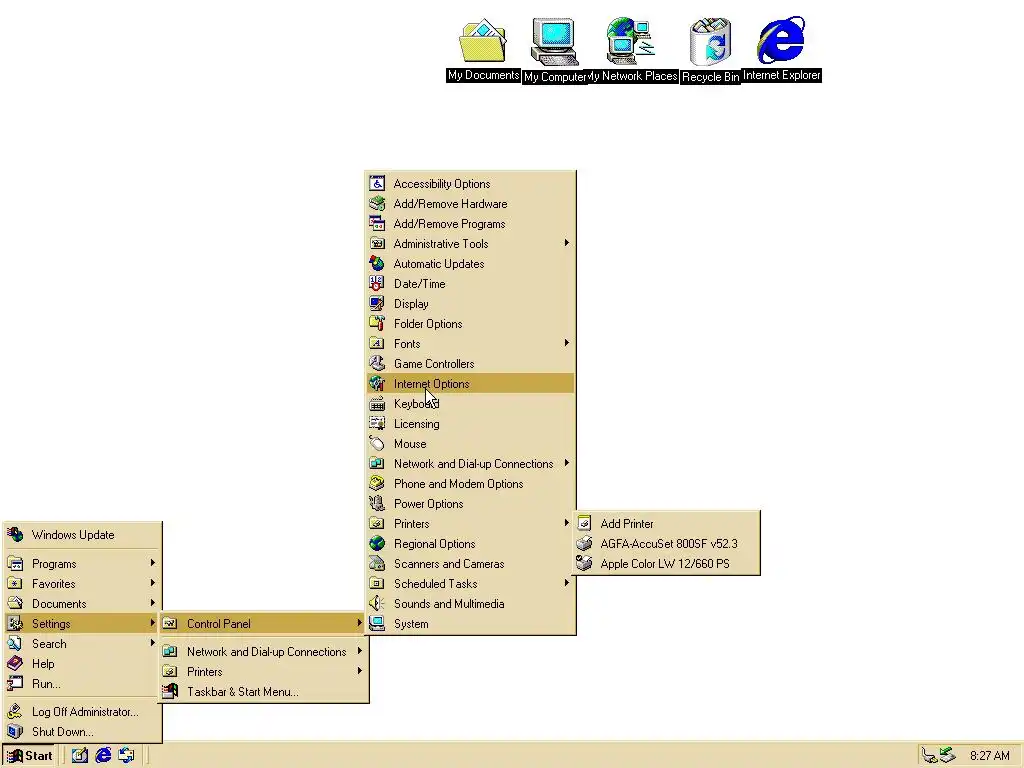Click the Scheduled Tasks text label
The image size is (1024, 768).
(436, 584)
